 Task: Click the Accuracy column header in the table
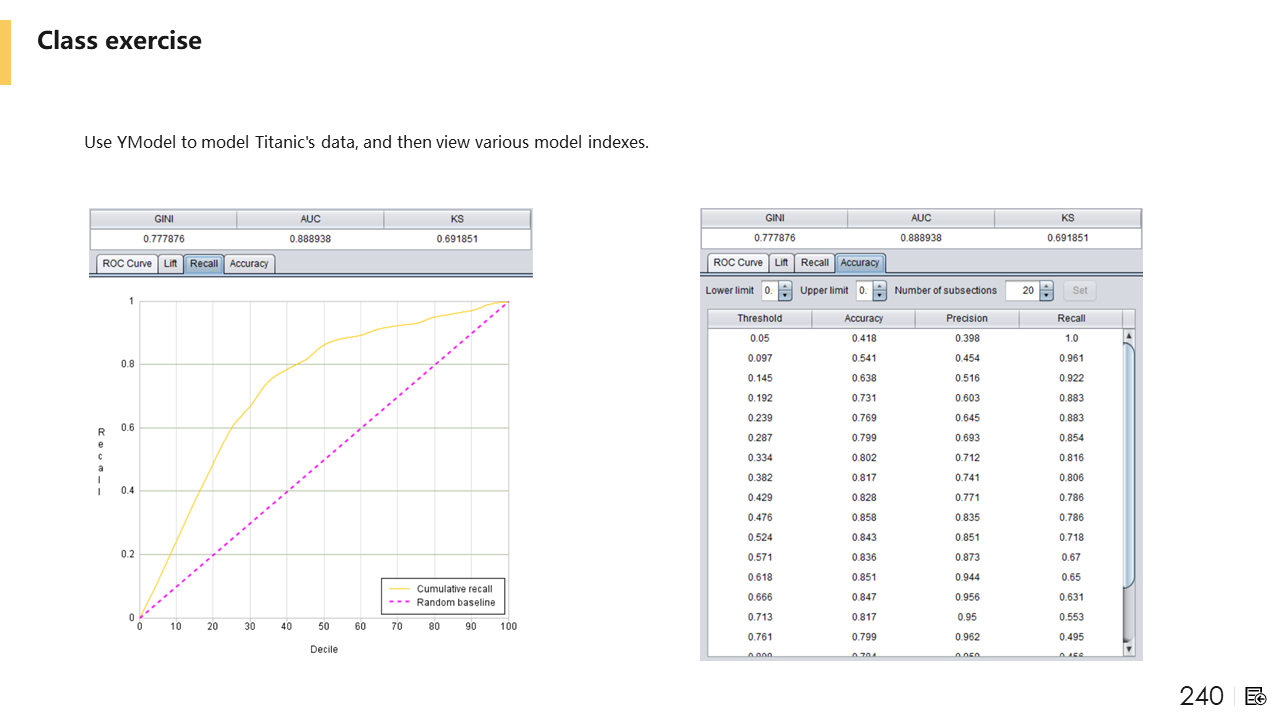tap(864, 318)
